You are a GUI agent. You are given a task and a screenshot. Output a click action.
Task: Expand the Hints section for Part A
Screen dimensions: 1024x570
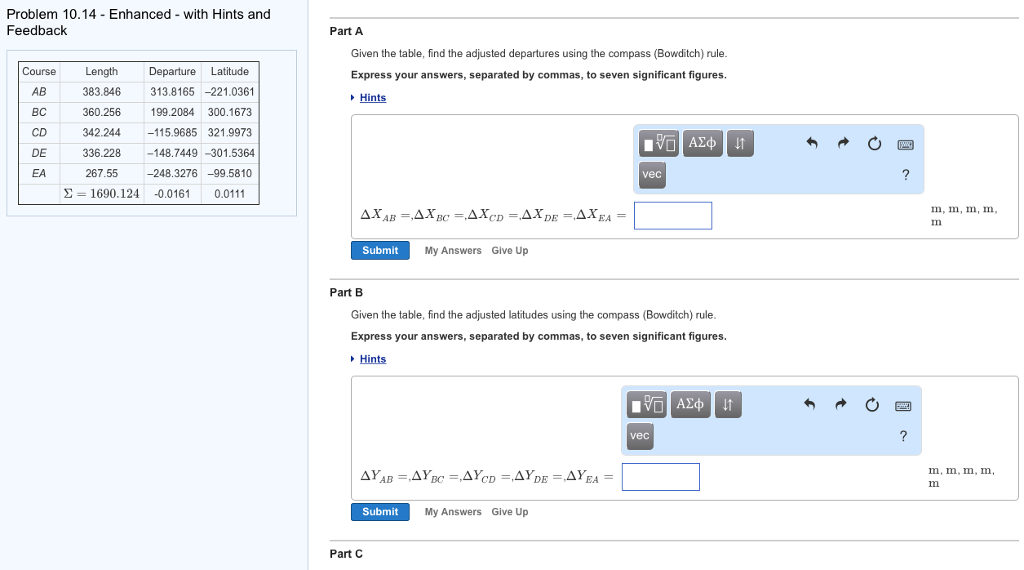pos(372,97)
